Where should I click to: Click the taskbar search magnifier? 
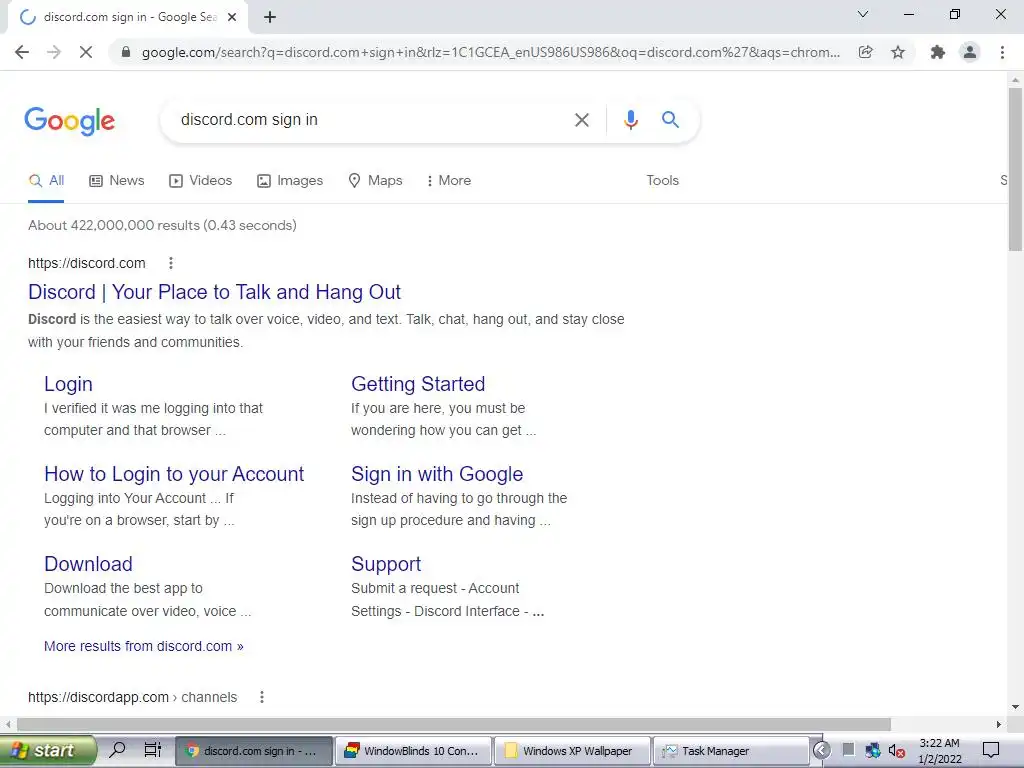coord(117,750)
